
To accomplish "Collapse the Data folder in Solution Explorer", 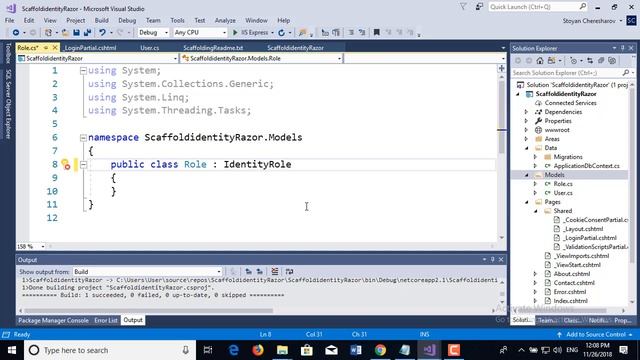I will (x=527, y=148).
